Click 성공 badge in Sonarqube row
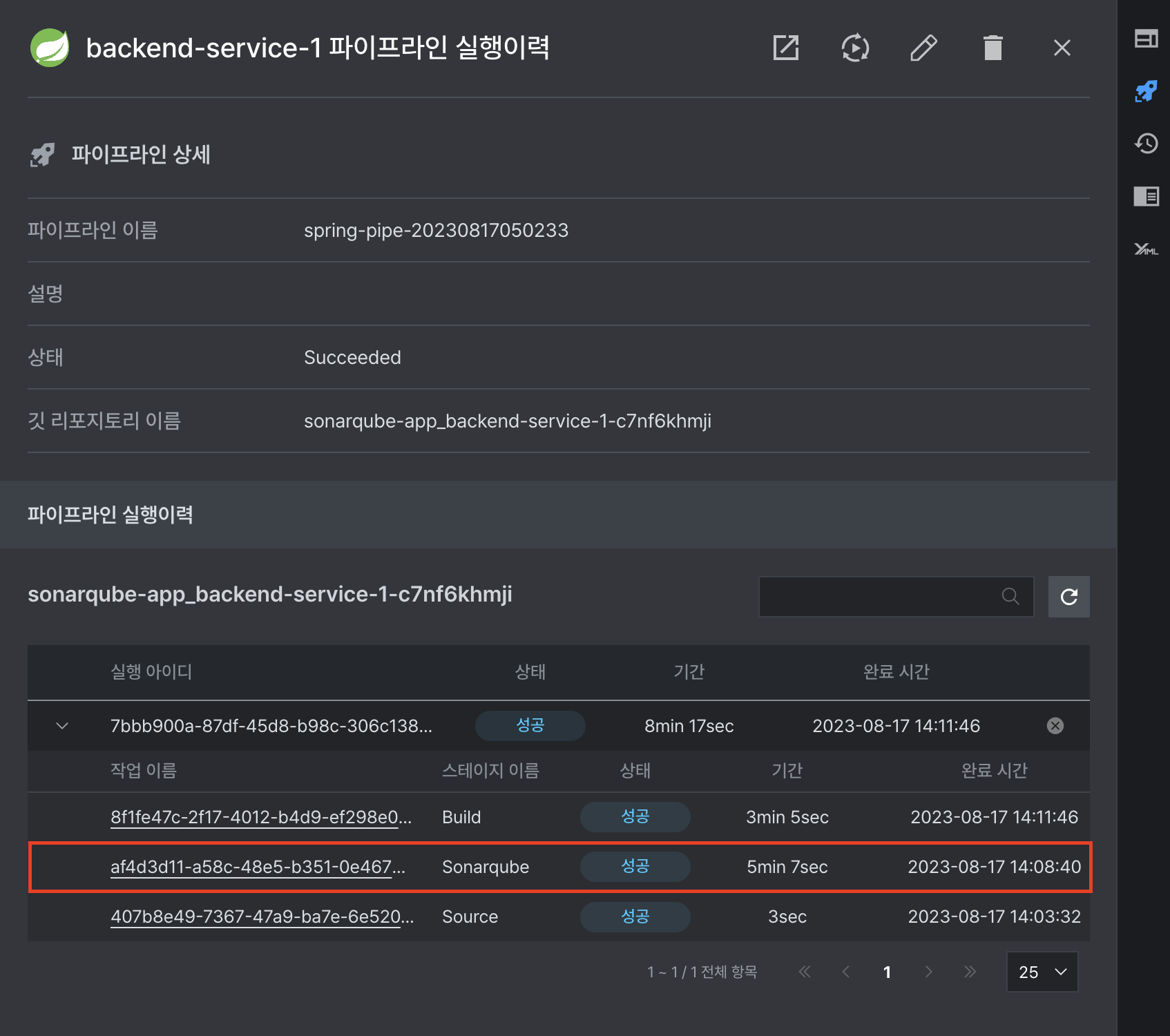 (635, 866)
